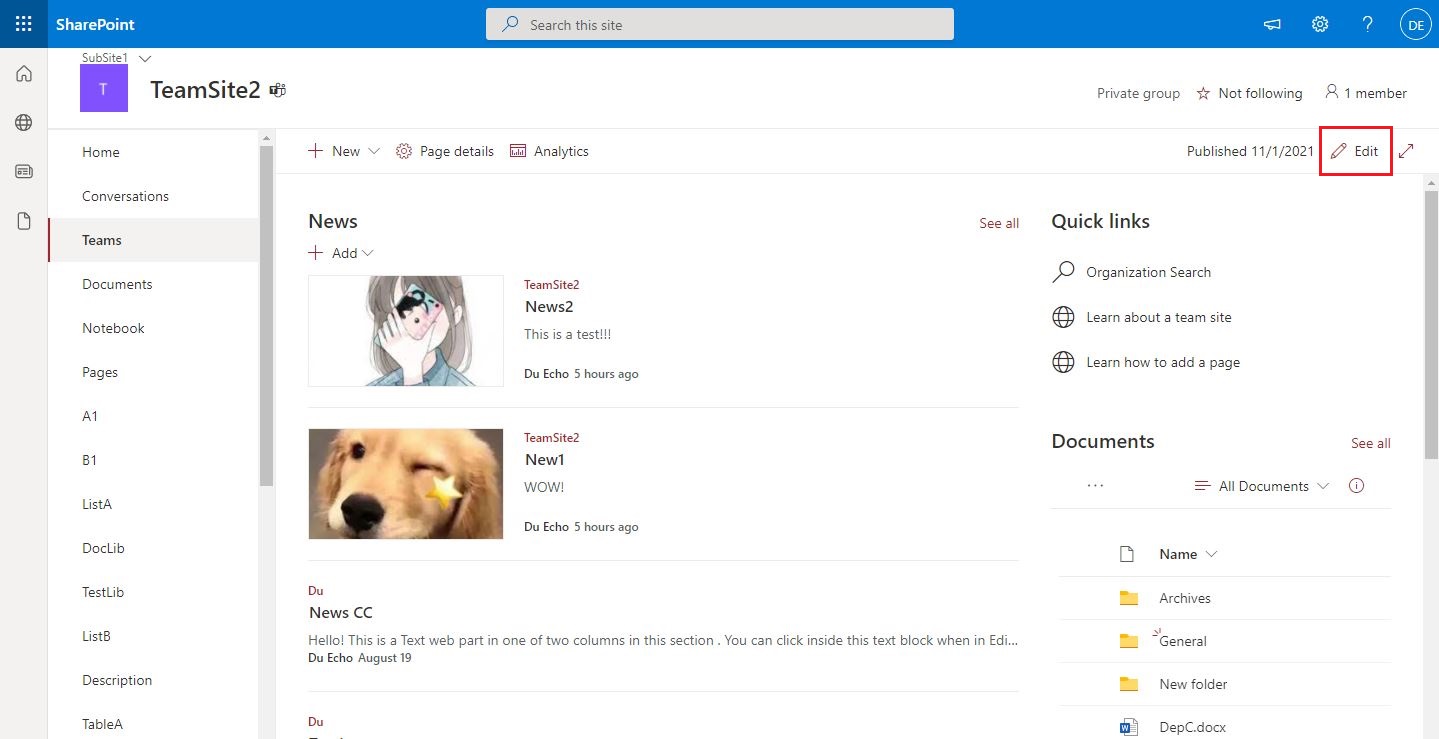Open the New folder item
Screen dimensions: 1439x739
(1193, 684)
